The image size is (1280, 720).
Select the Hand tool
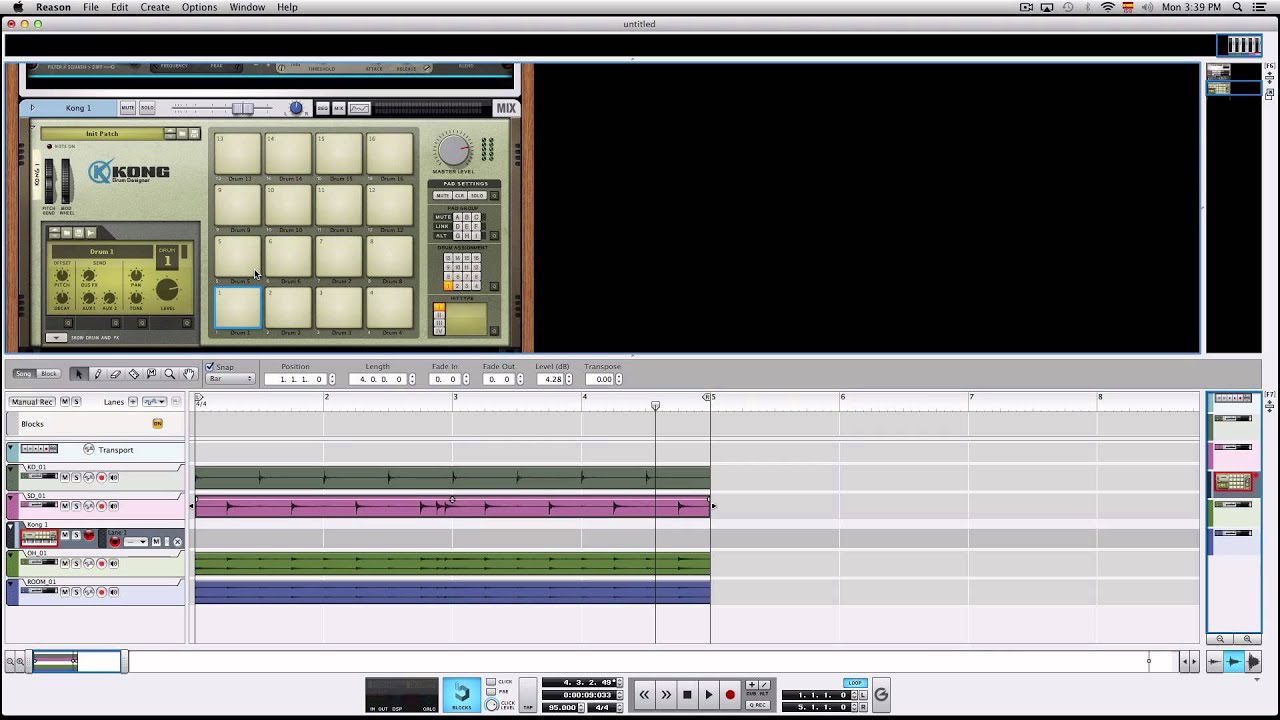click(x=188, y=374)
